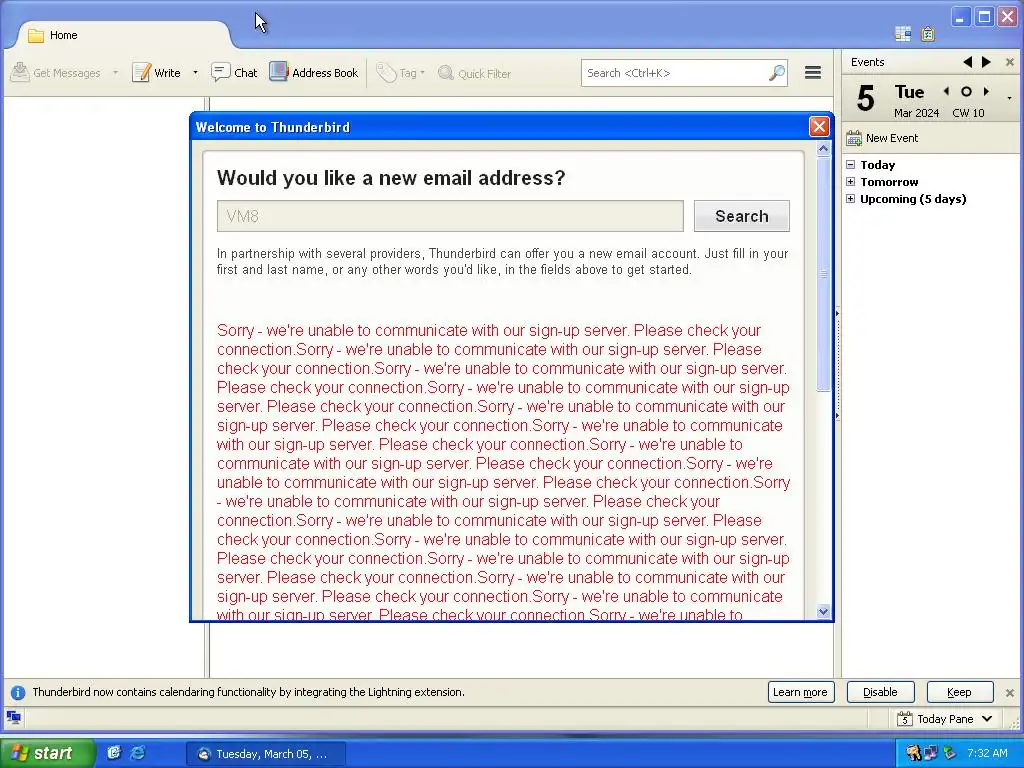Open the Write button dropdown arrow
The width and height of the screenshot is (1024, 768).
click(x=195, y=72)
